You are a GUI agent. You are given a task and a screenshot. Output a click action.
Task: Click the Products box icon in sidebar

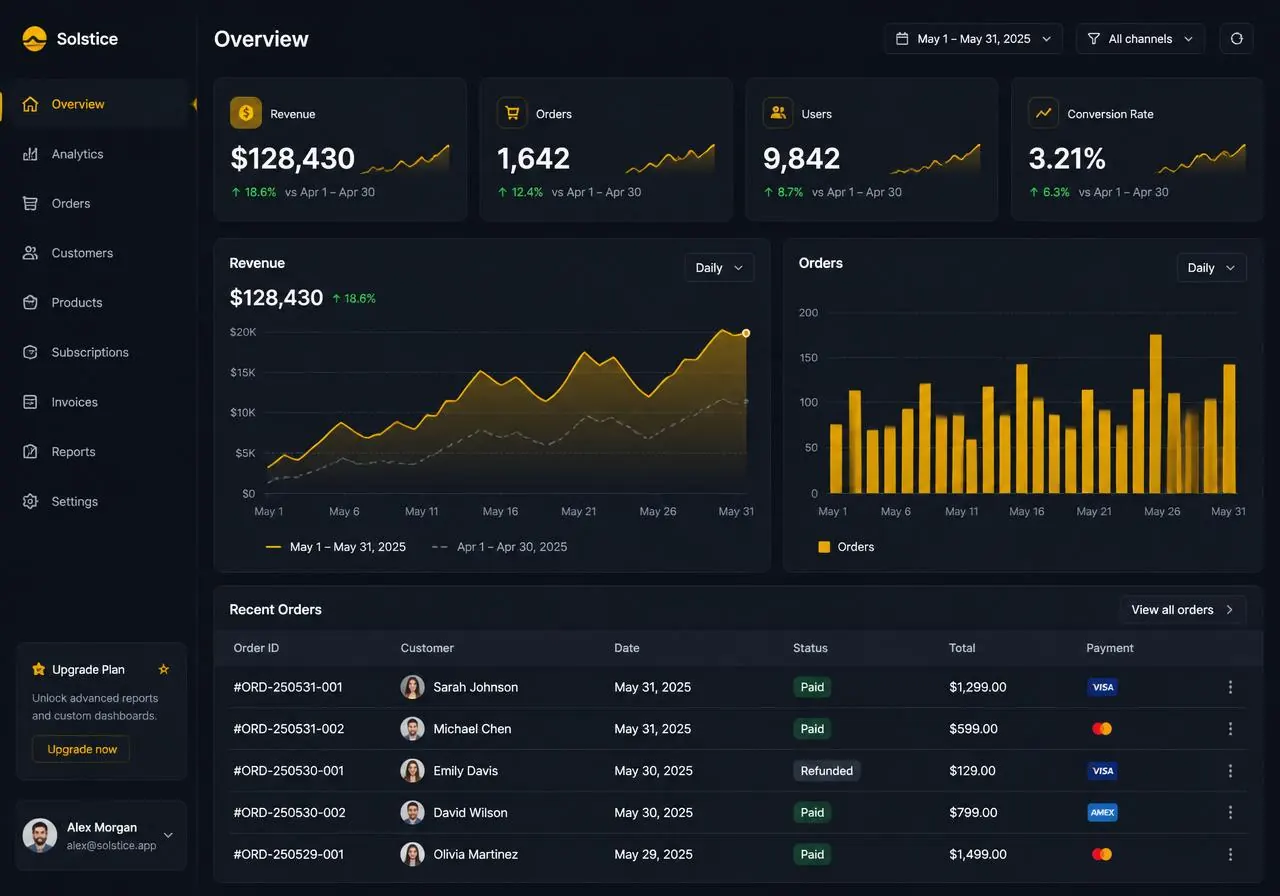point(30,302)
